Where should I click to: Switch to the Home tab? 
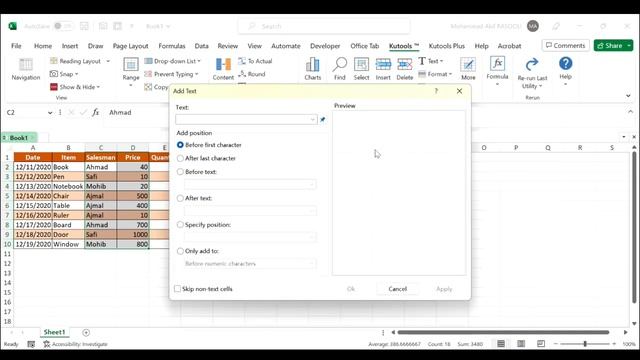[x=43, y=46]
